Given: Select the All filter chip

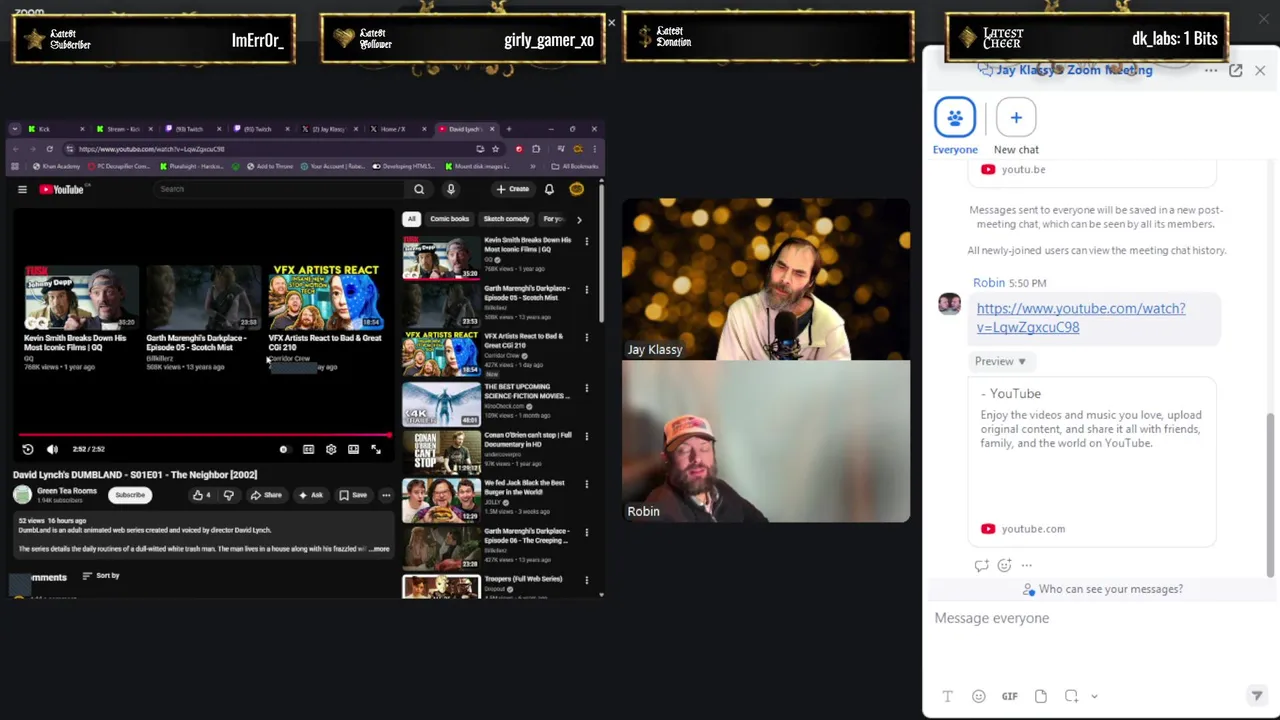Looking at the screenshot, I should [411, 219].
